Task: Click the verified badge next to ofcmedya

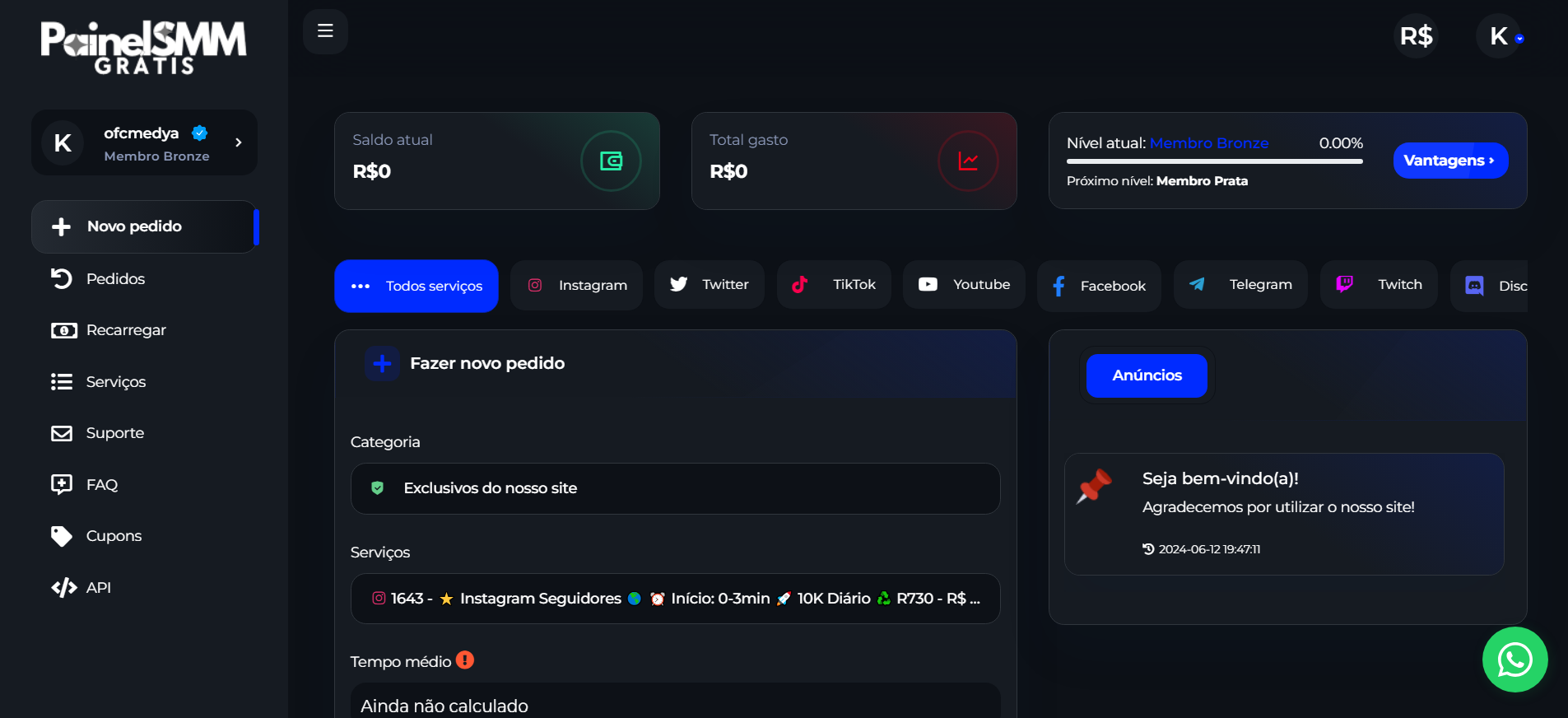Action: click(x=199, y=133)
